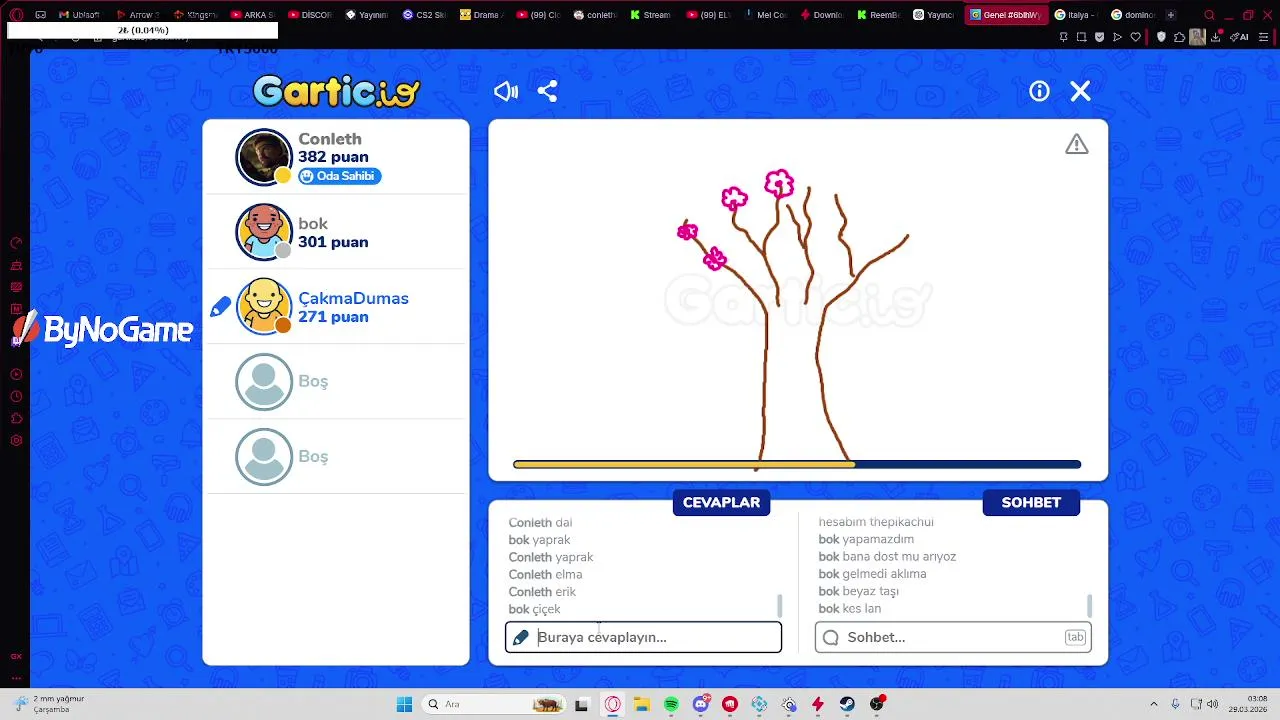The height and width of the screenshot is (720, 1280).
Task: Open the browser easy setup icon
Action: coord(1265,37)
